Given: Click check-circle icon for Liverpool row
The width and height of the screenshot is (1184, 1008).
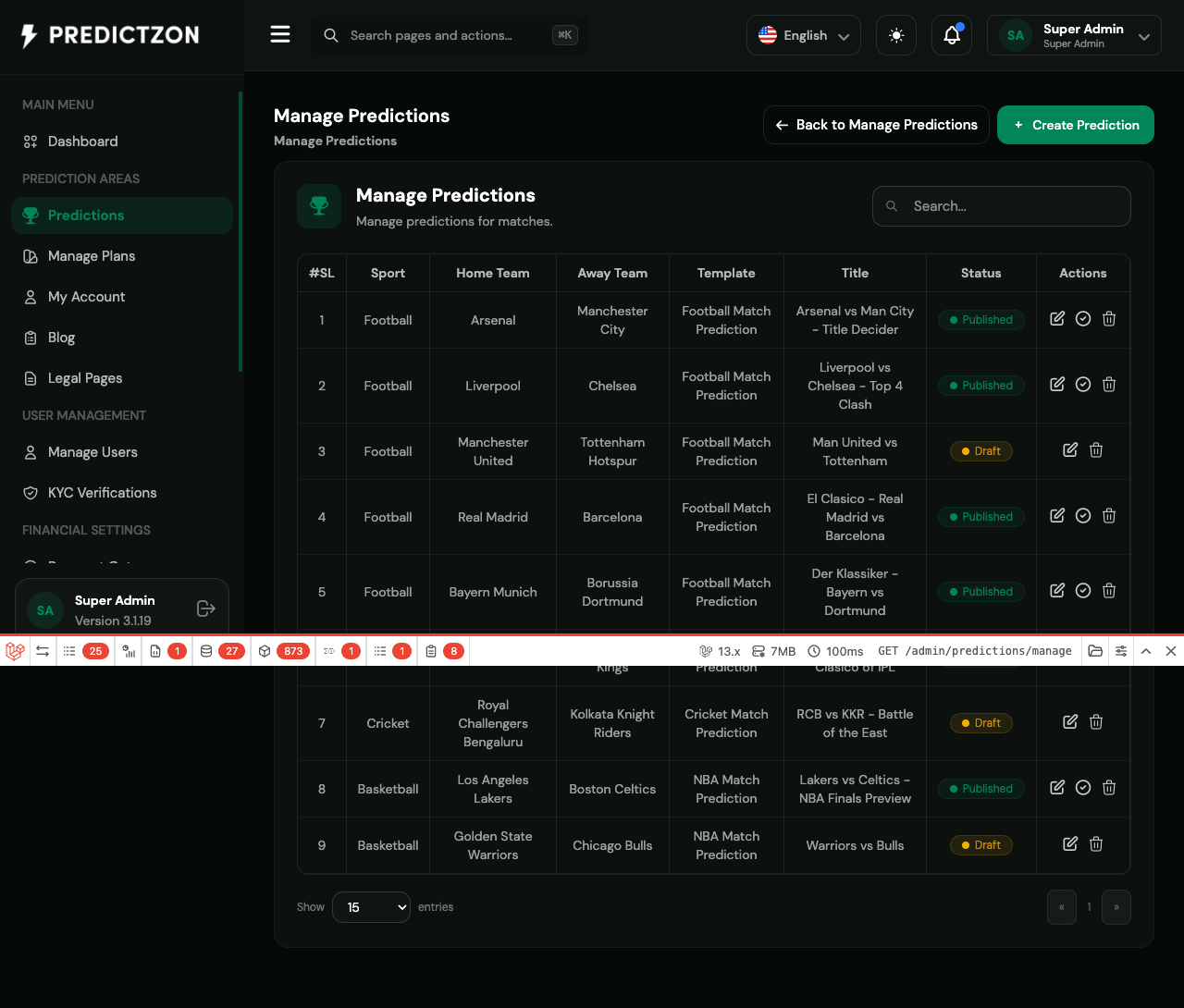Looking at the screenshot, I should coord(1083,385).
